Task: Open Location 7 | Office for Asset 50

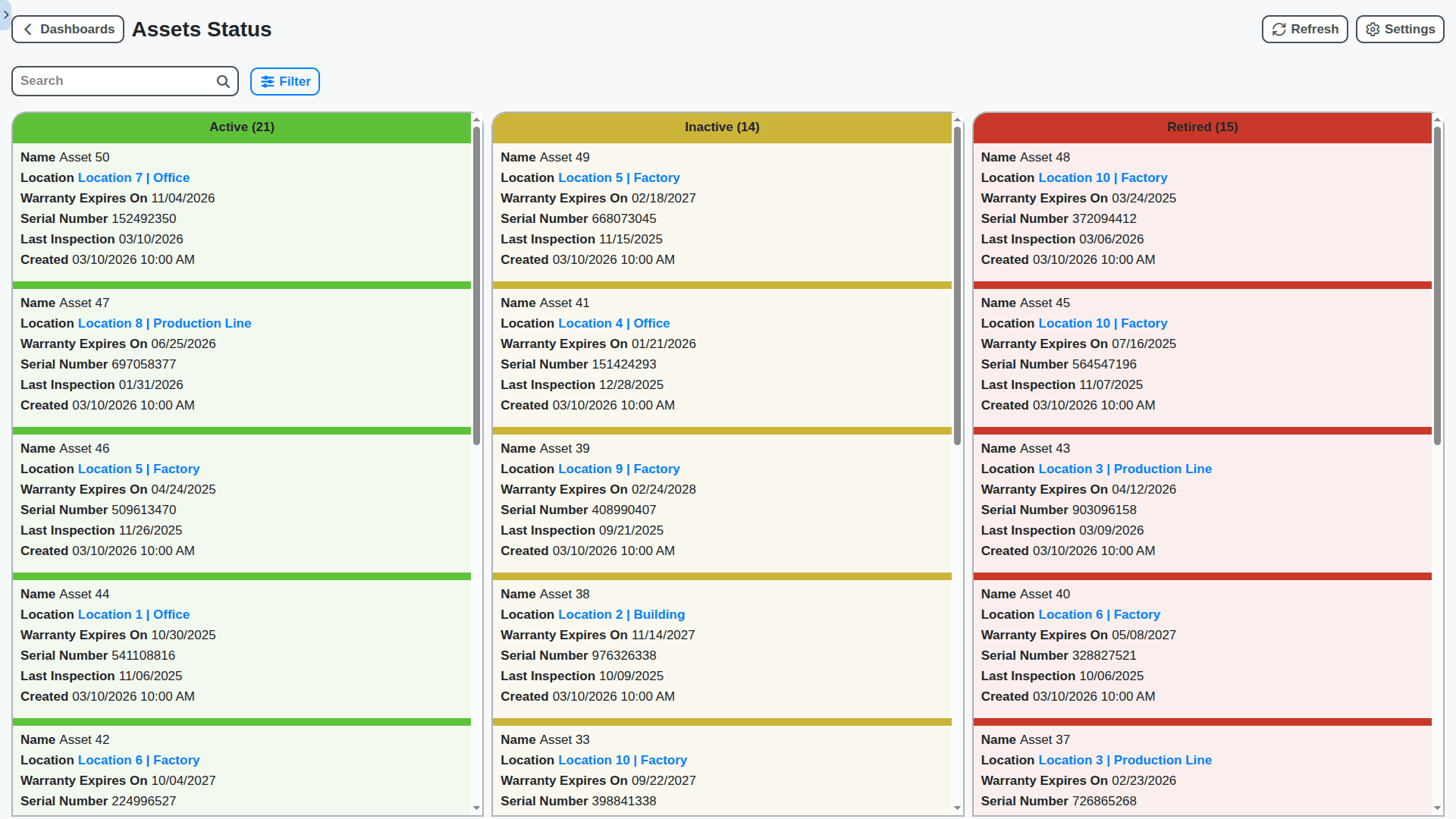Action: click(x=134, y=177)
